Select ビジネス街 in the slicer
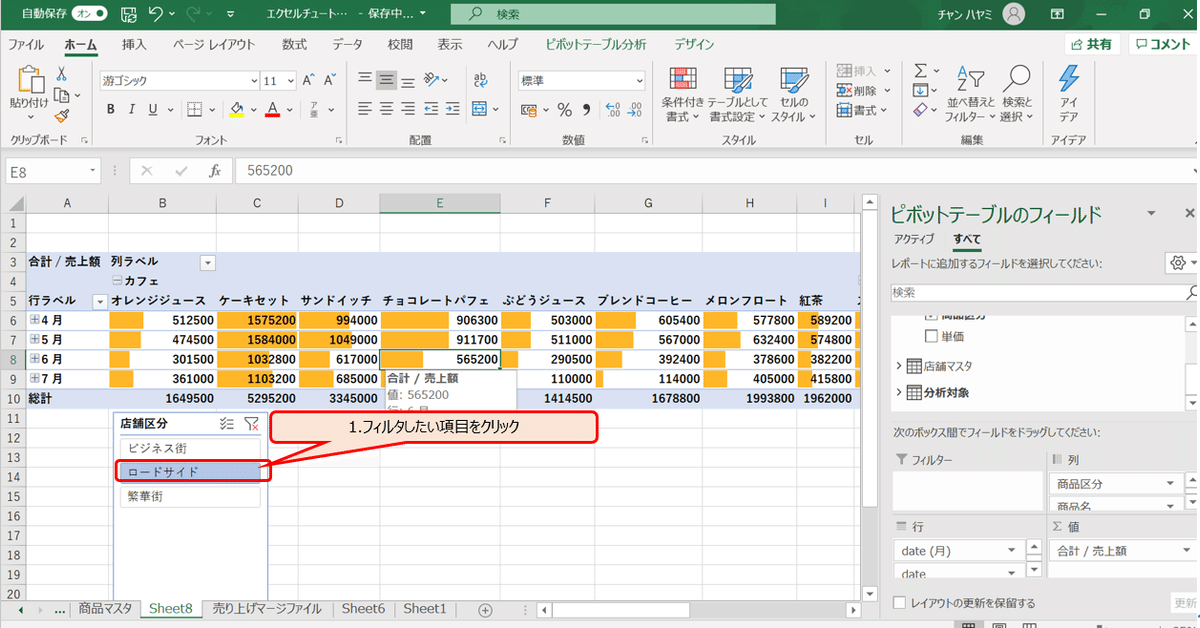 pyautogui.click(x=190, y=448)
